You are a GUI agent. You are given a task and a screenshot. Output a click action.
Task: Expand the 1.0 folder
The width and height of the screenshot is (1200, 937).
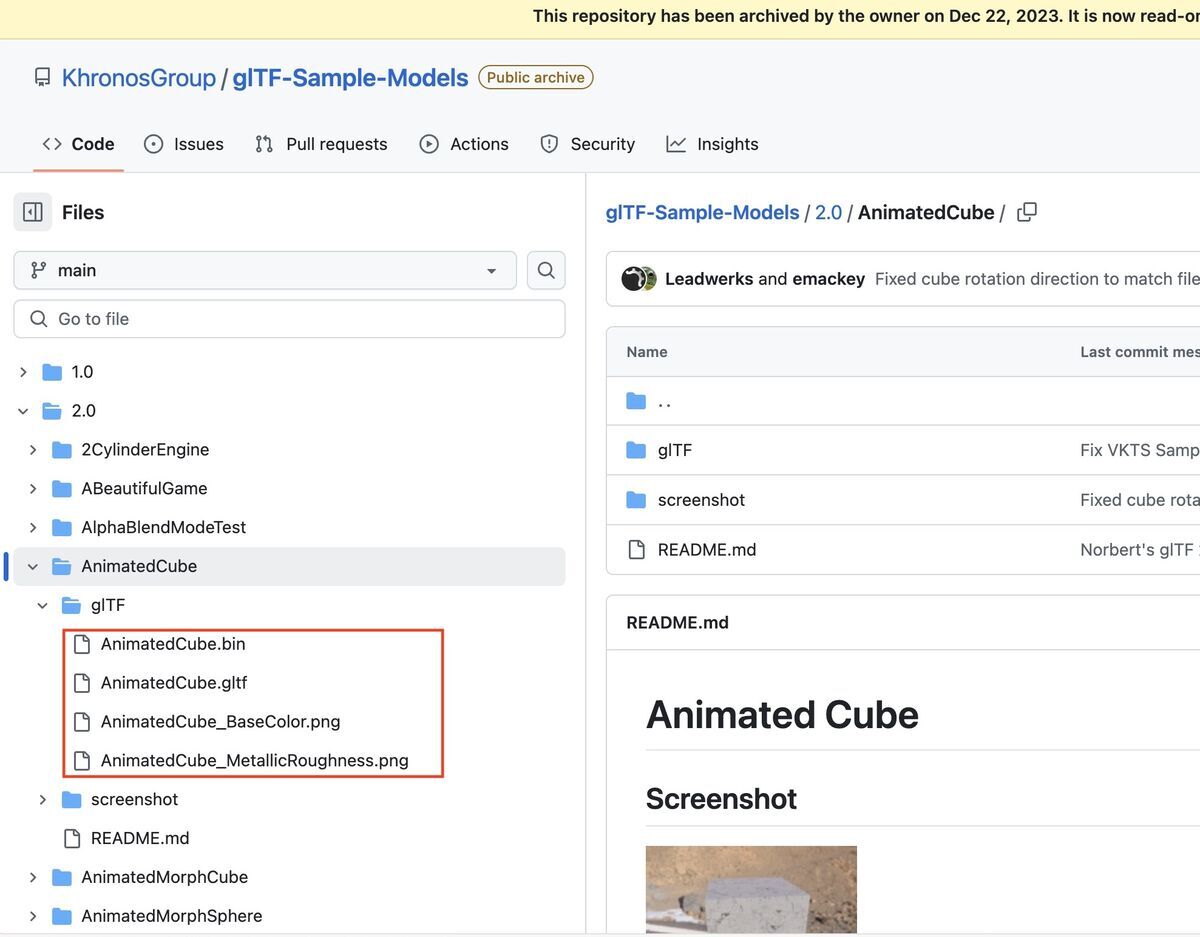click(23, 372)
